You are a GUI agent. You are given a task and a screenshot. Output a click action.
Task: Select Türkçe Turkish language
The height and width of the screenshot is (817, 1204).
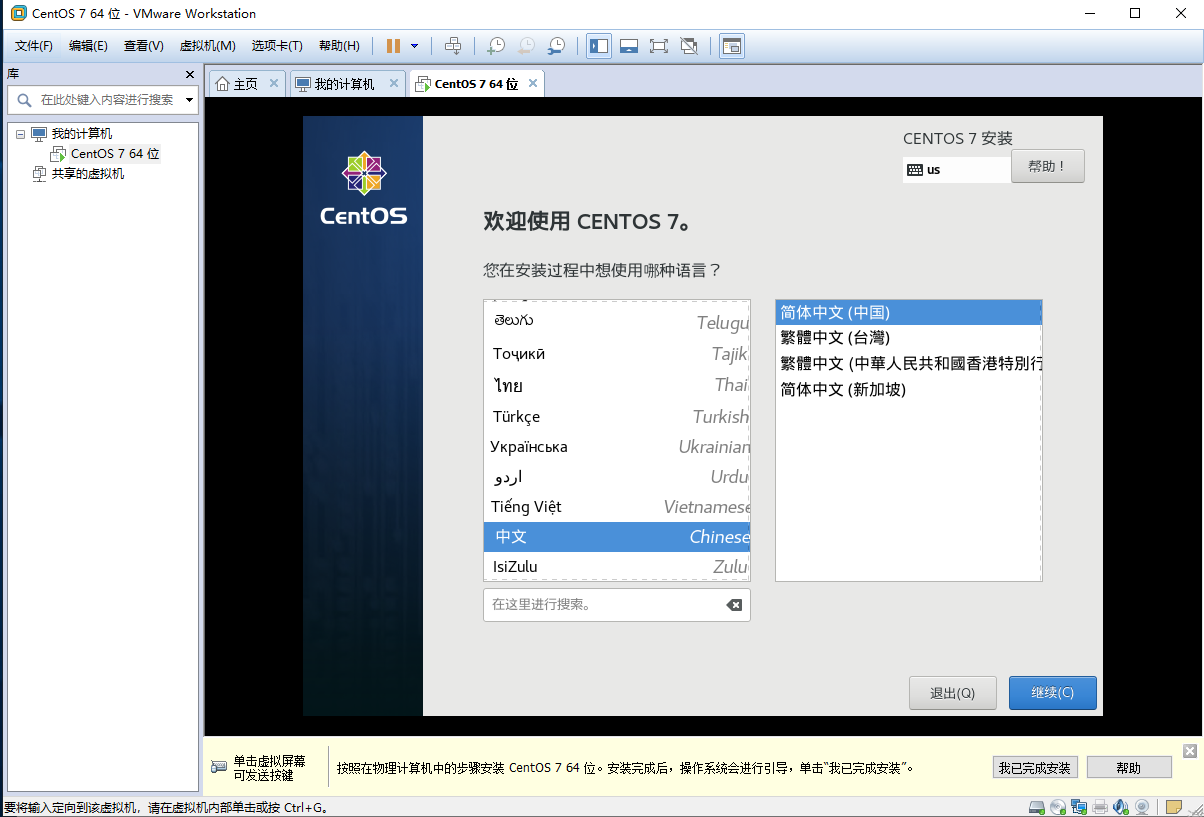pyautogui.click(x=617, y=416)
